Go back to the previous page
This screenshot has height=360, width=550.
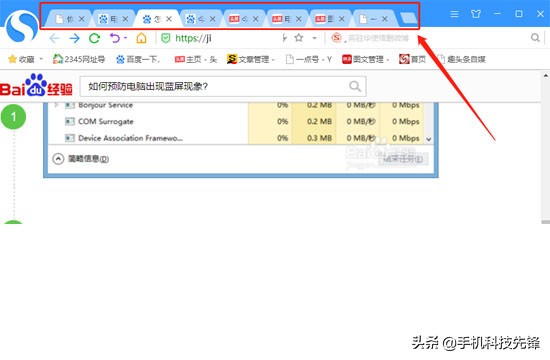click(54, 38)
